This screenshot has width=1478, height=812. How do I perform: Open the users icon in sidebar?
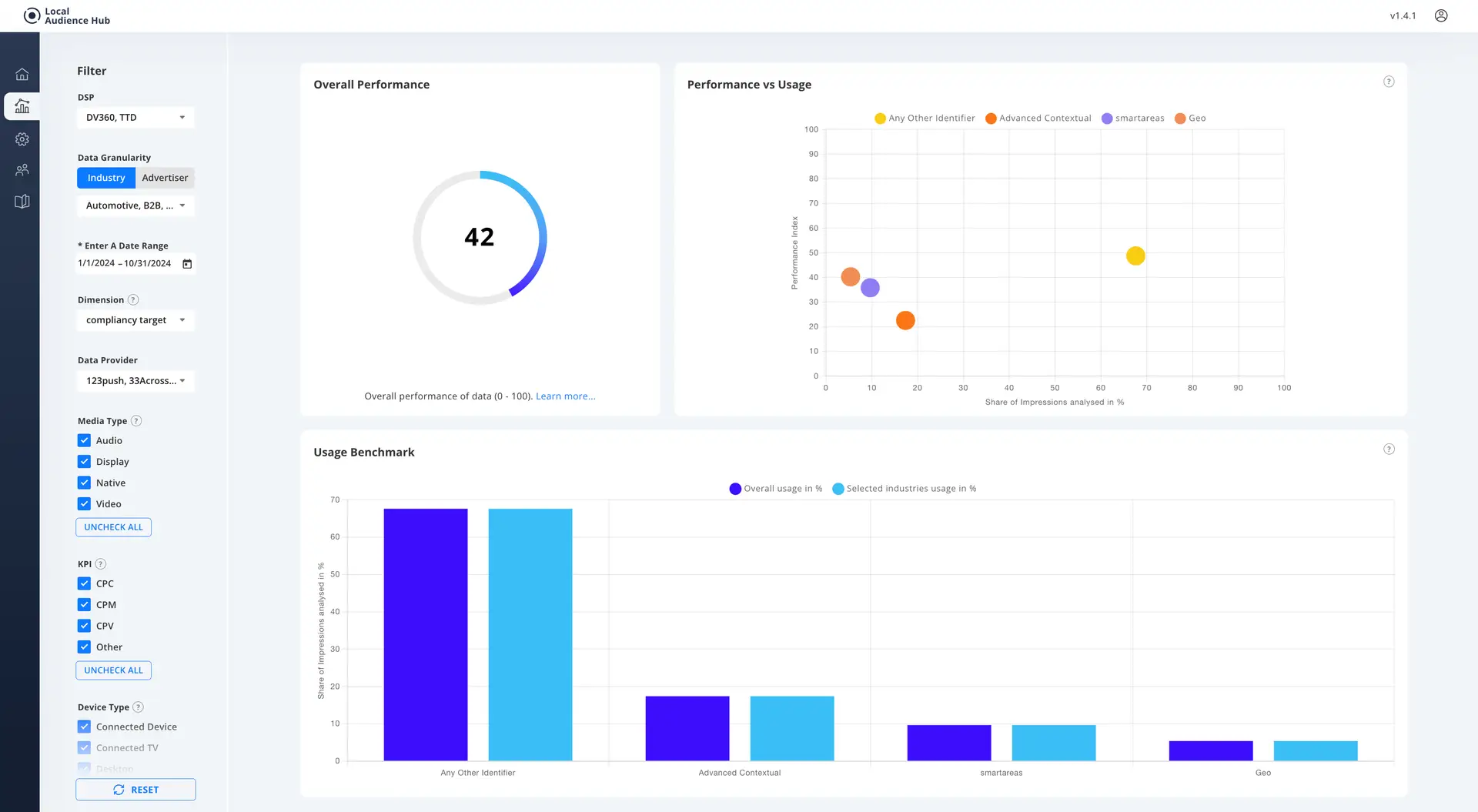tap(22, 170)
